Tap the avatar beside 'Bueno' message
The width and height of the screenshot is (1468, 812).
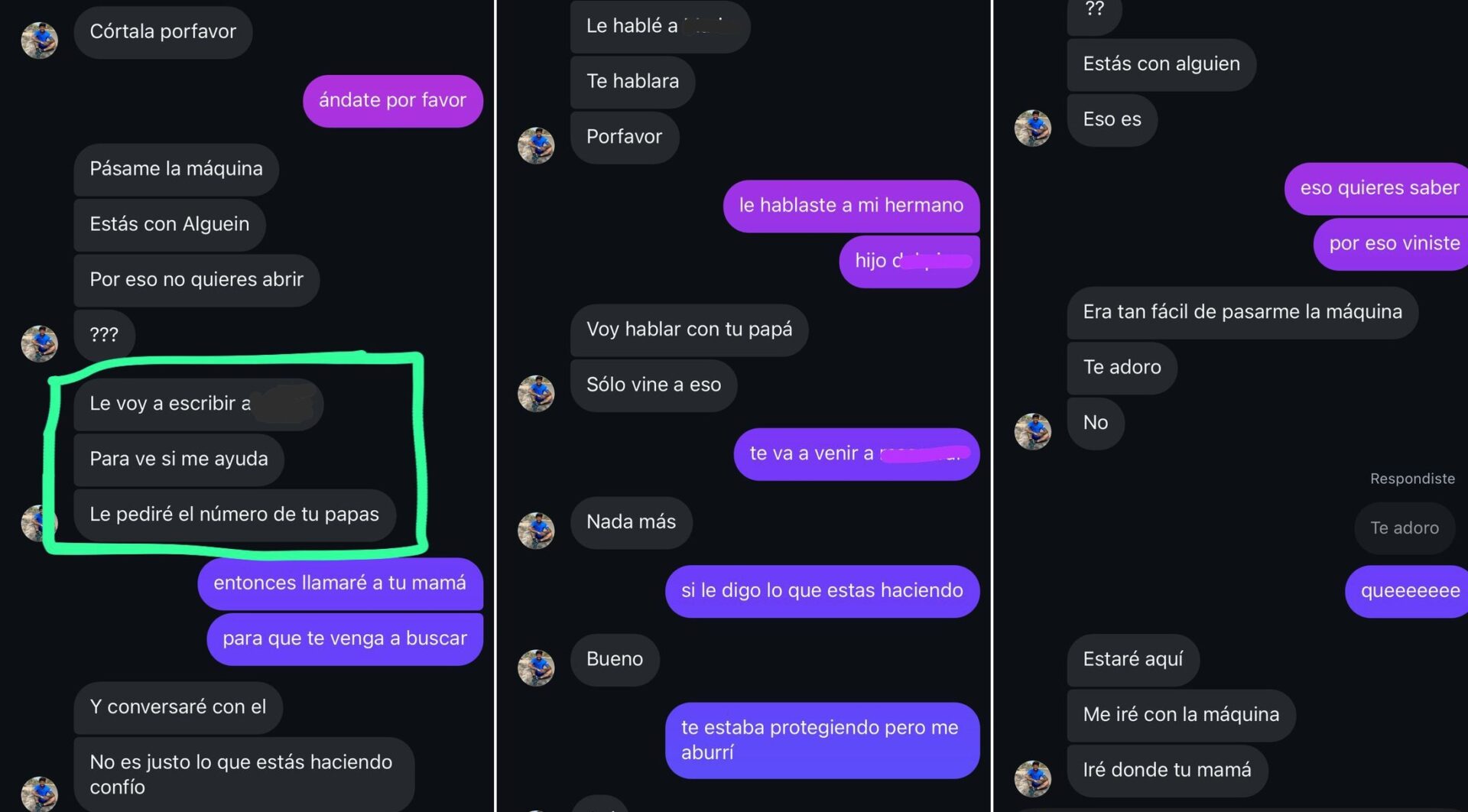click(x=536, y=667)
